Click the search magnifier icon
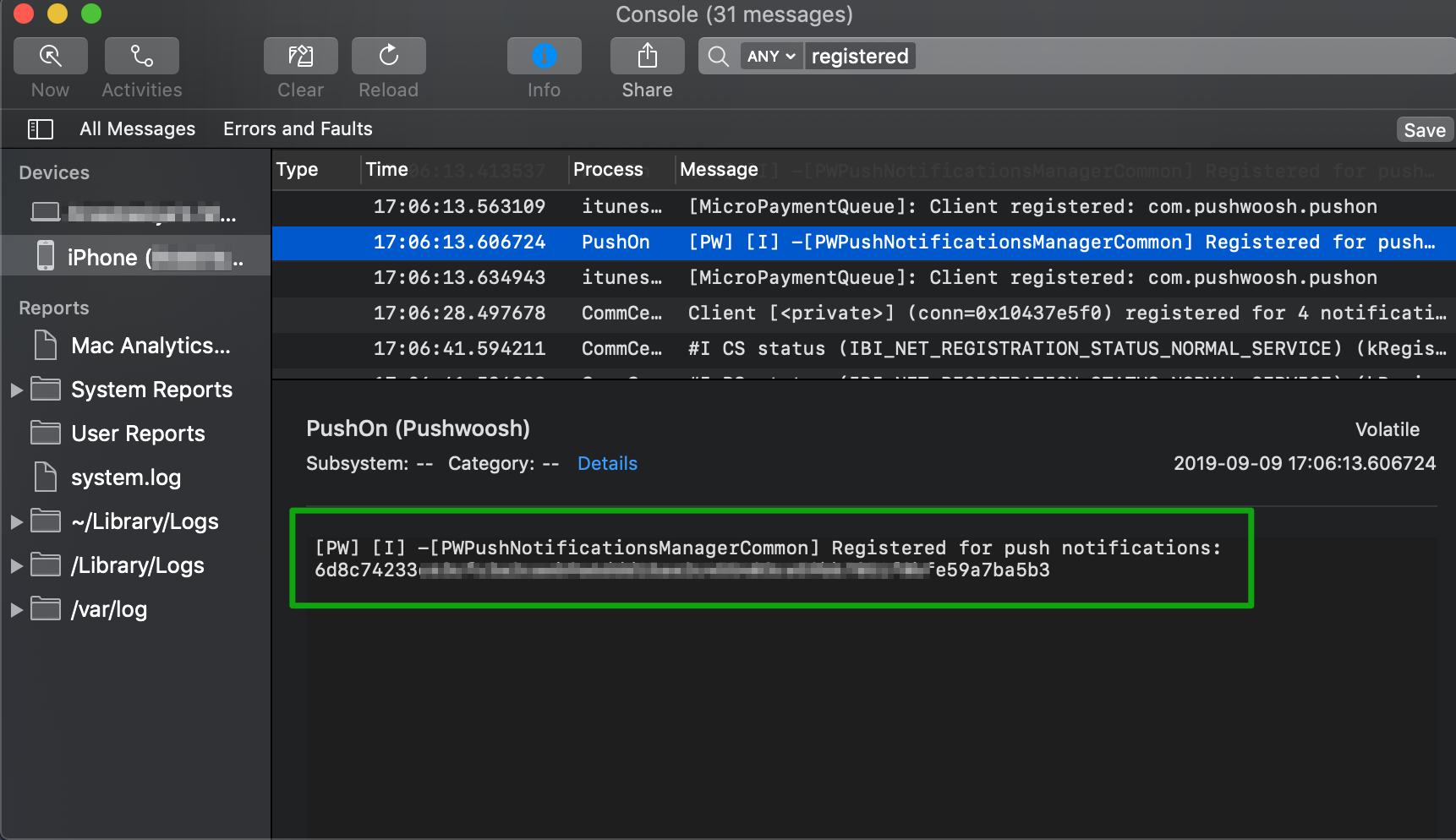This screenshot has height=840, width=1456. pyautogui.click(x=719, y=57)
